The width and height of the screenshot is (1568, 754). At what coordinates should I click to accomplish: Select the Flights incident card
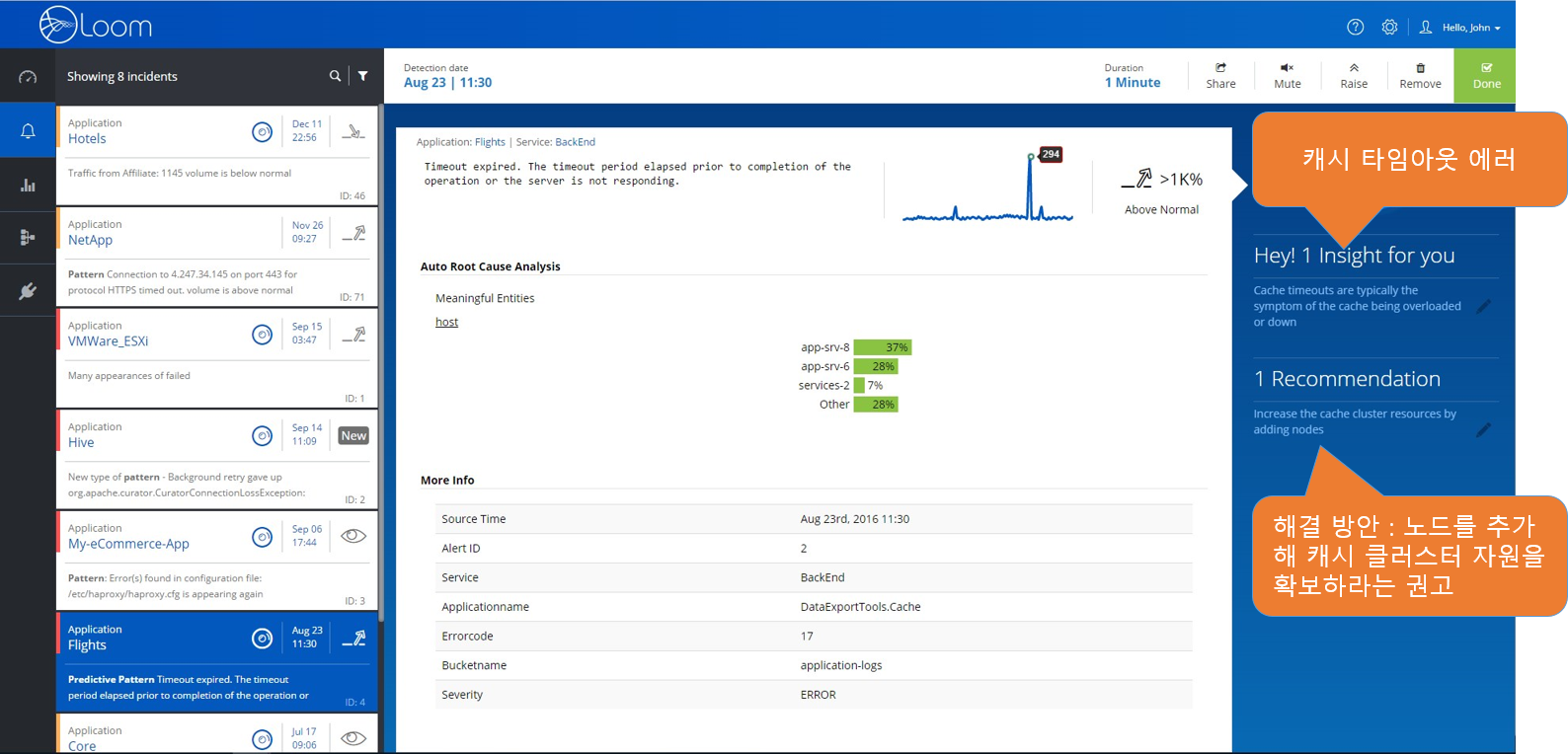(x=217, y=662)
